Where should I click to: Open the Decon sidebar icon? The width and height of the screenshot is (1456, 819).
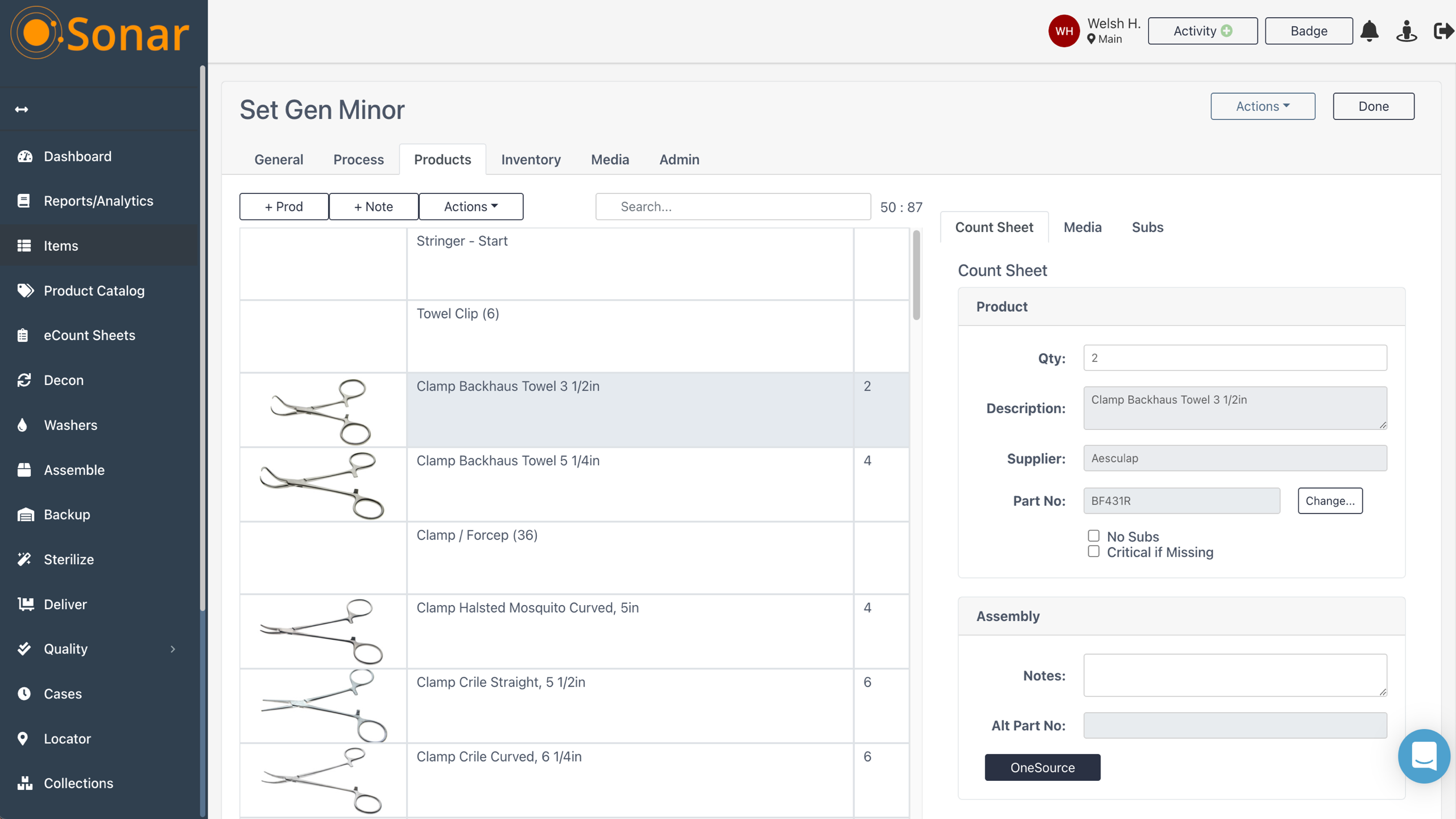24,380
